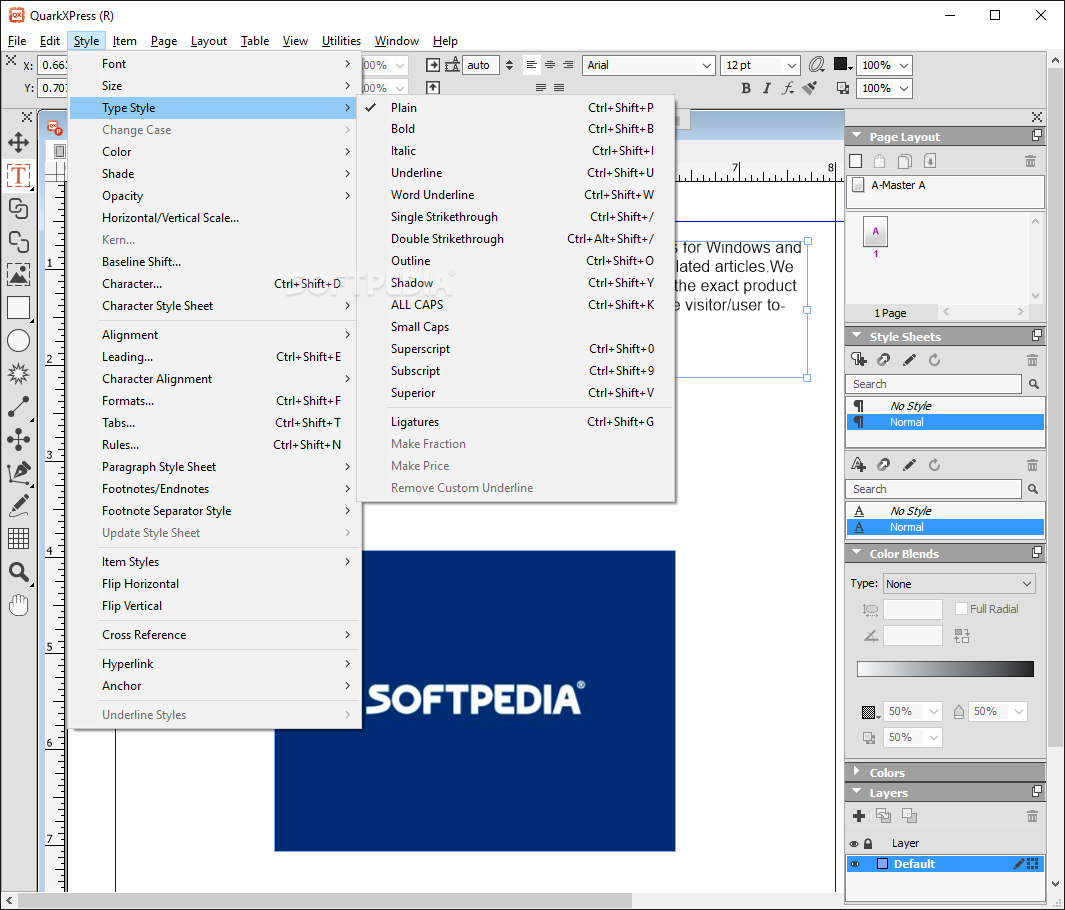The image size is (1065, 910).
Task: Open the Color Blends Type dropdown
Action: point(959,584)
